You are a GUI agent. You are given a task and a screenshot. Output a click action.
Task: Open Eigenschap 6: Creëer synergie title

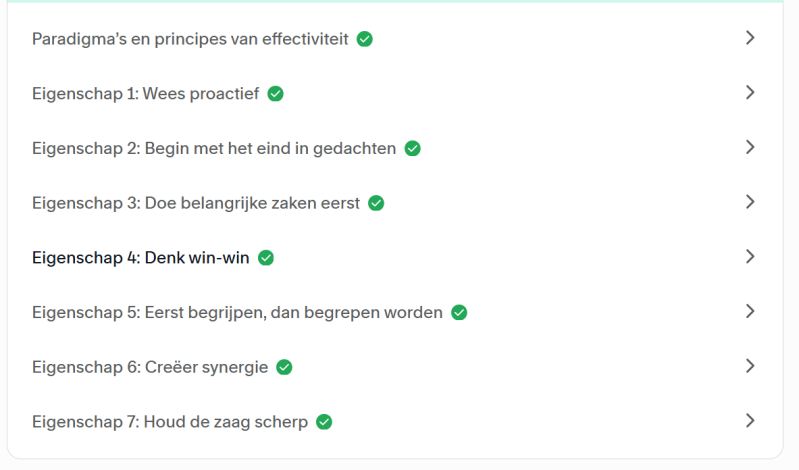(x=150, y=367)
